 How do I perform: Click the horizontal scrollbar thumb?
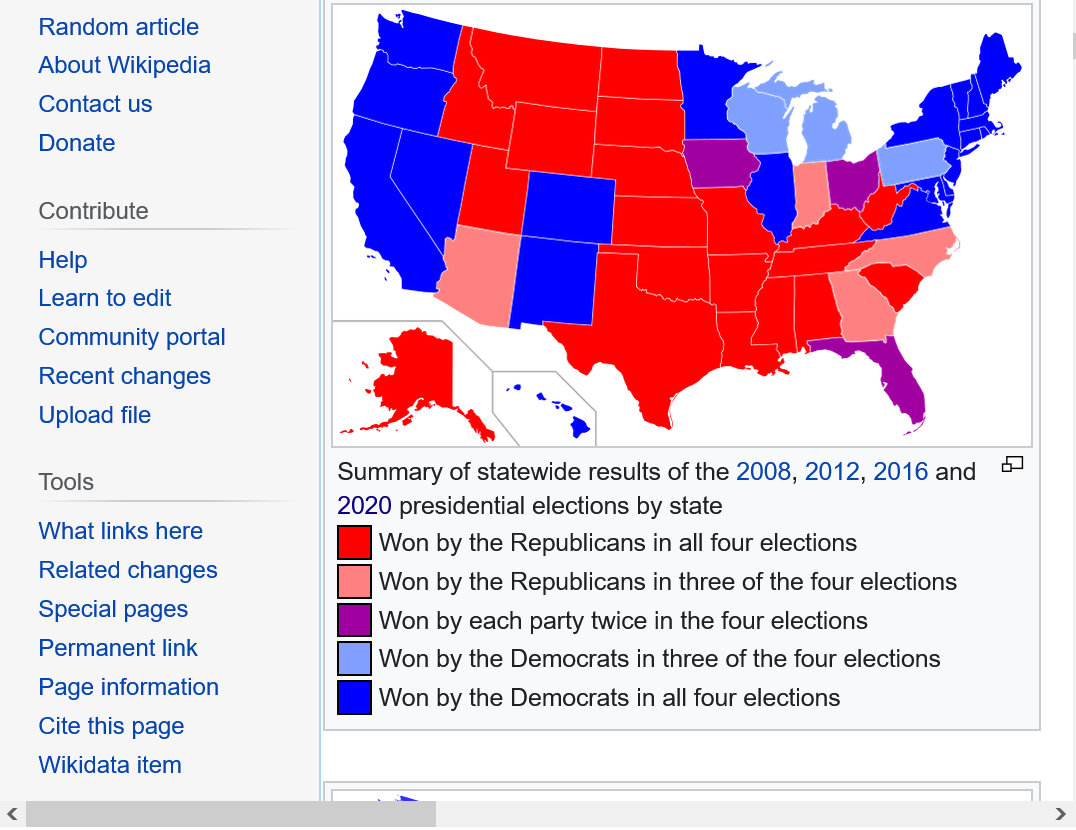(x=230, y=814)
